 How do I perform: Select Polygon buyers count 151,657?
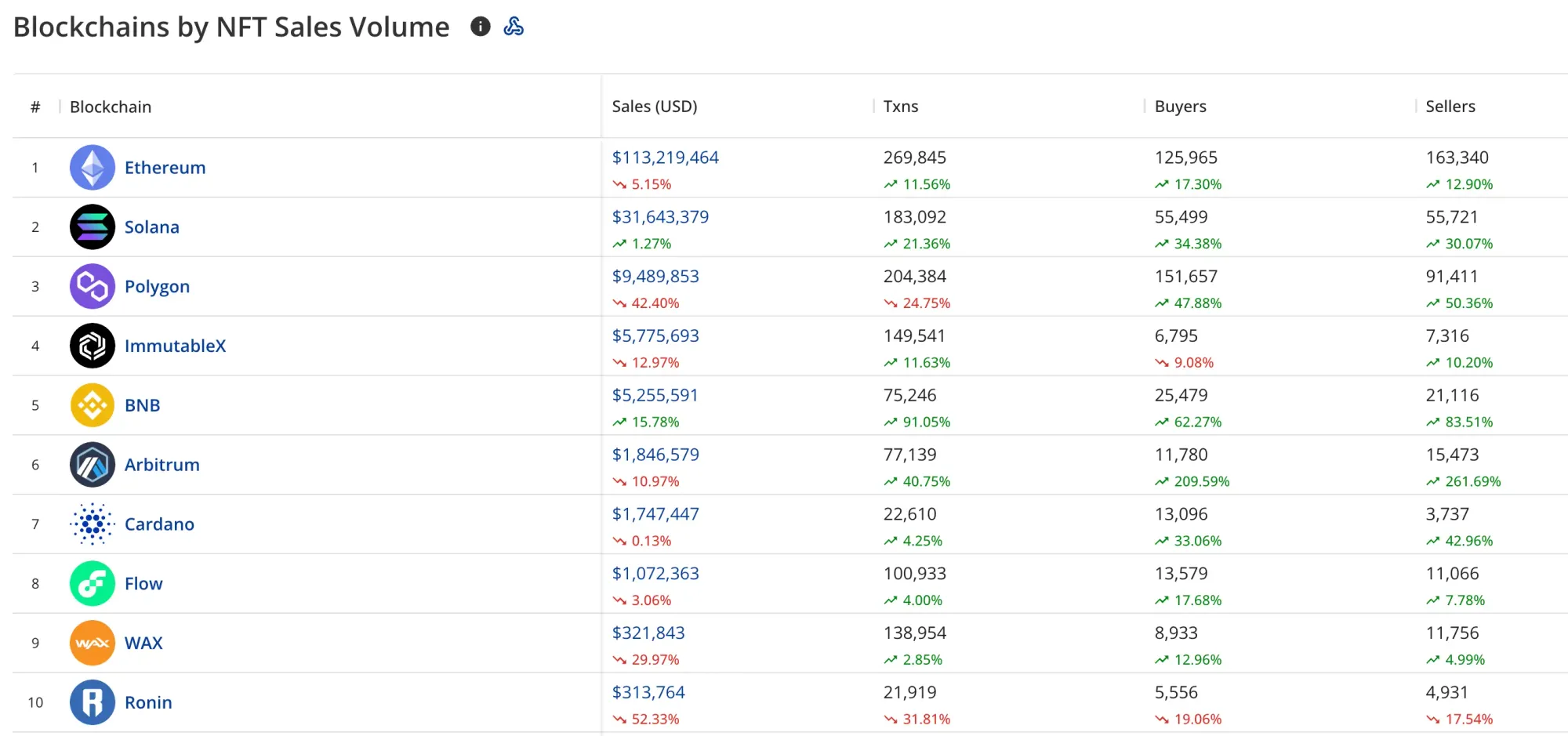pos(1186,277)
